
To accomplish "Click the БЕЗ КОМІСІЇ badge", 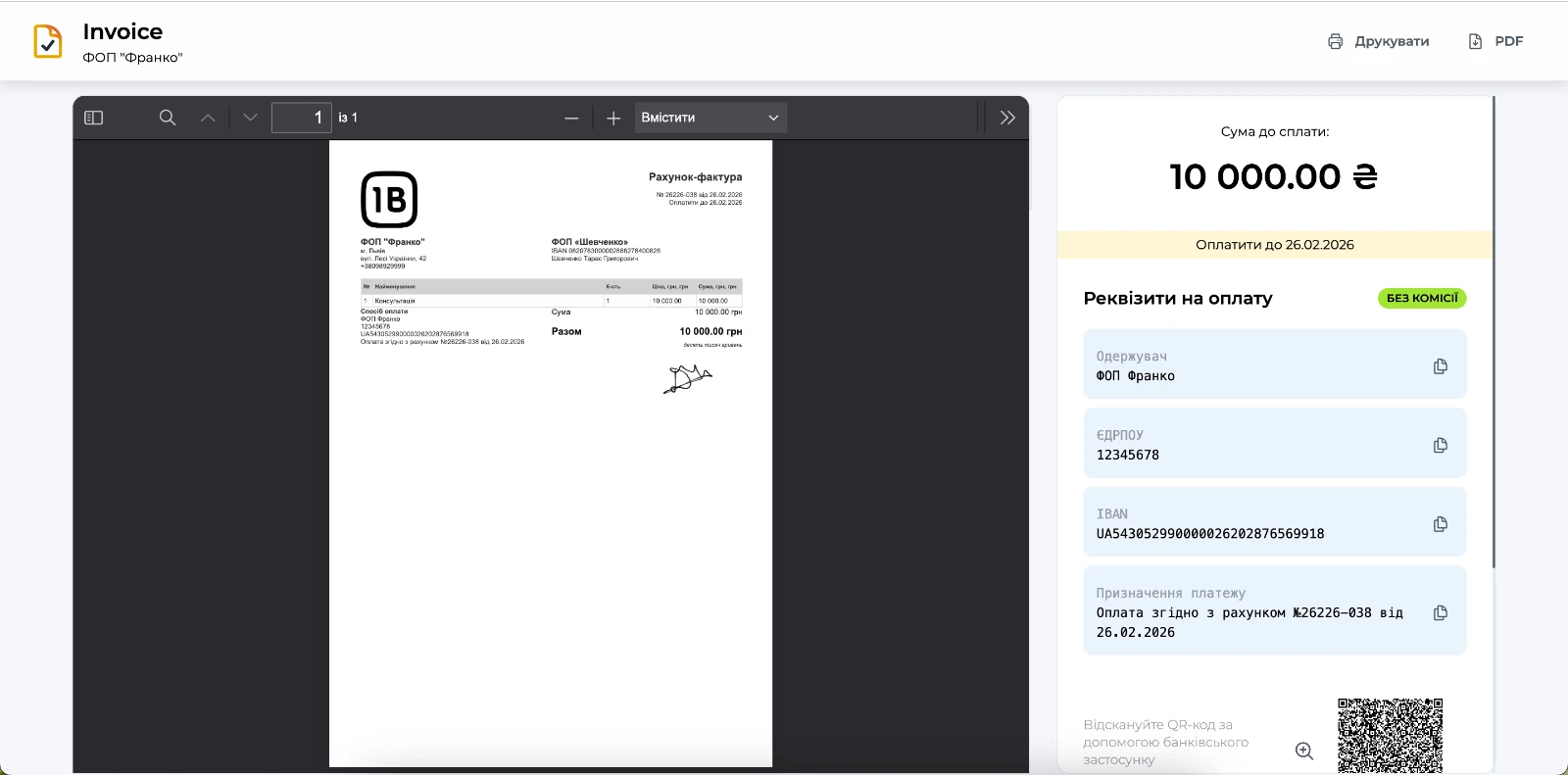I will click(1422, 298).
